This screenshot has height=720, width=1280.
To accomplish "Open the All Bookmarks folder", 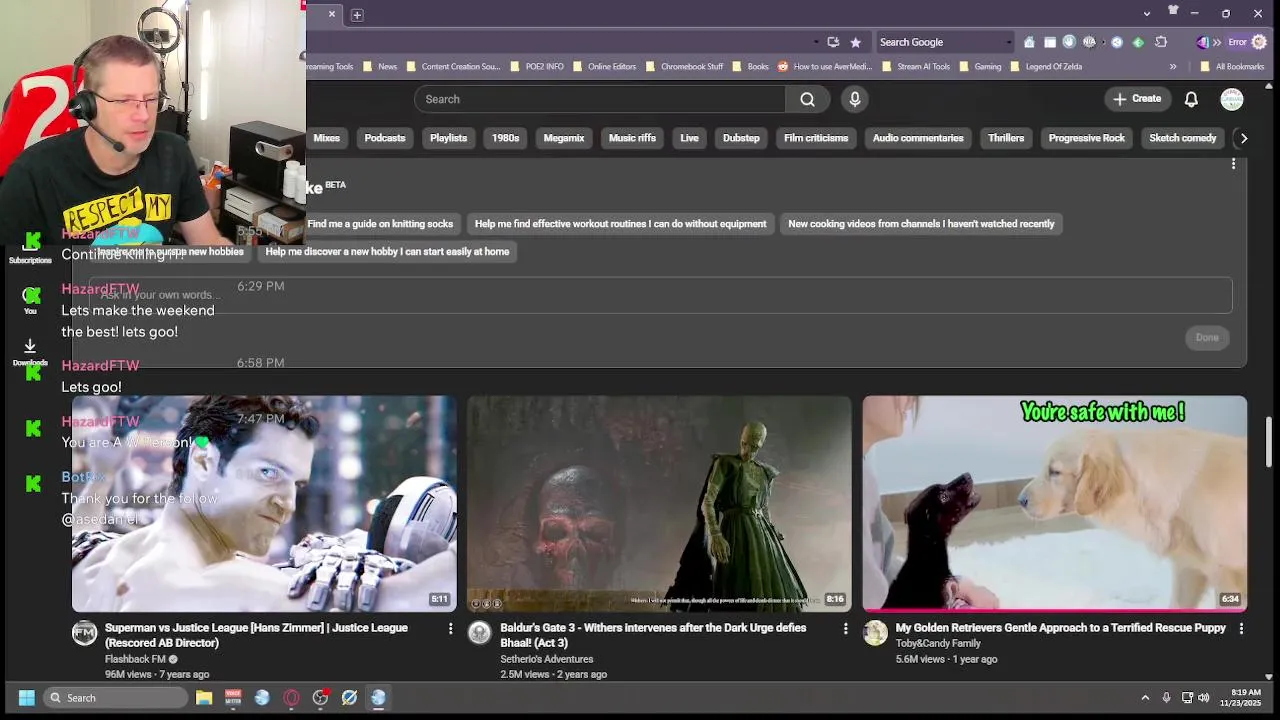I will pyautogui.click(x=1232, y=66).
